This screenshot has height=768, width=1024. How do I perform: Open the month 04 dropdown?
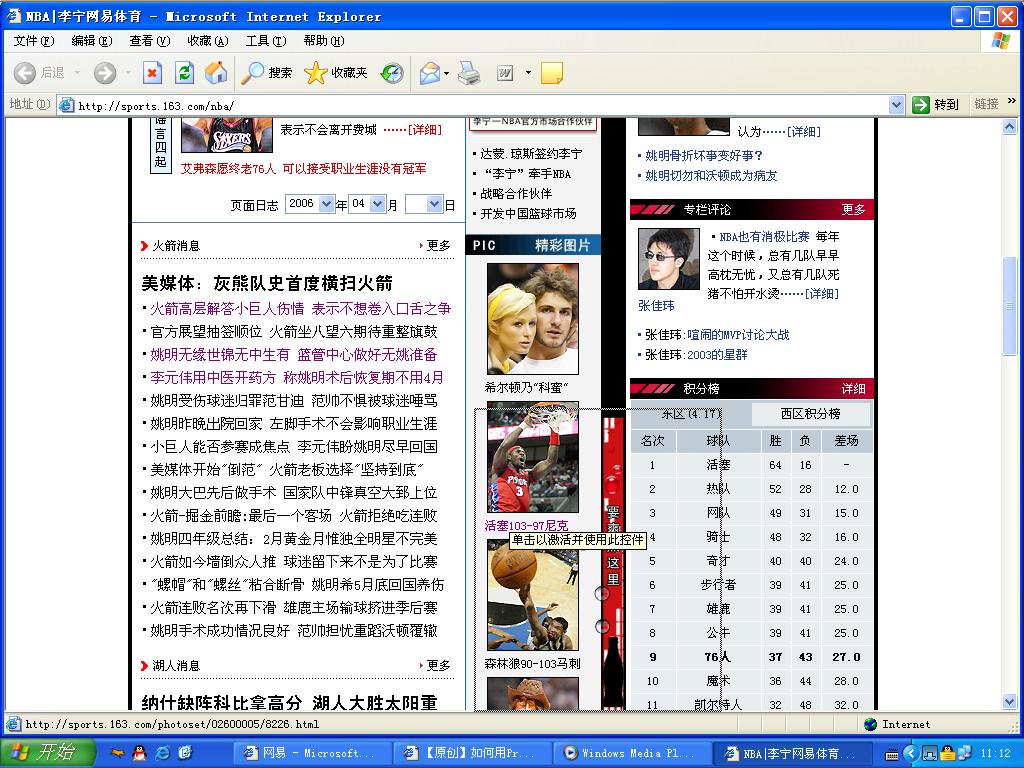377,204
